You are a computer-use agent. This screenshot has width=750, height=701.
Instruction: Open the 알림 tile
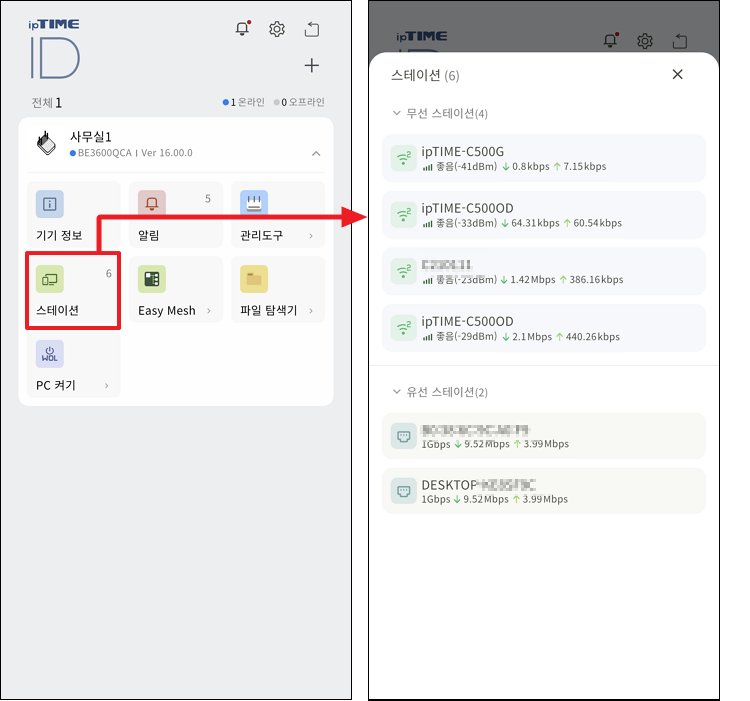pyautogui.click(x=176, y=214)
